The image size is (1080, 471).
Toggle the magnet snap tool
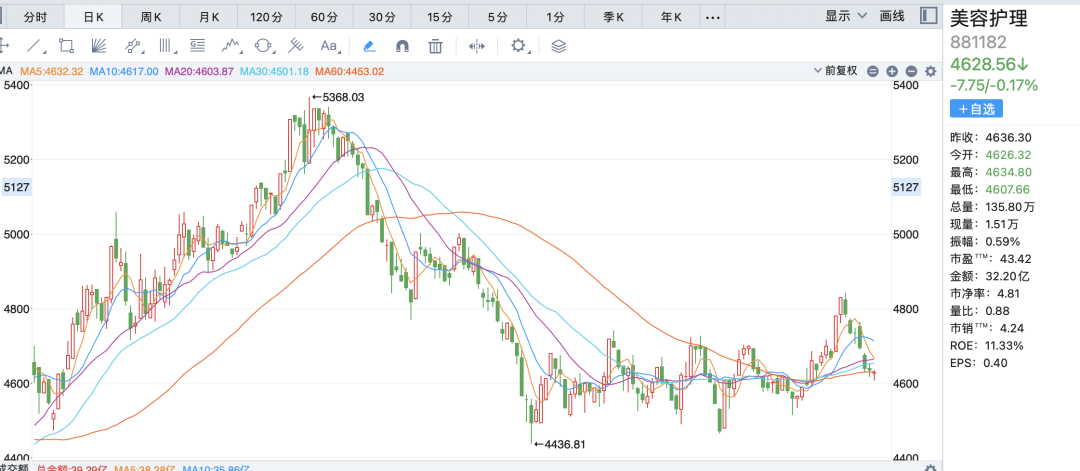point(402,45)
